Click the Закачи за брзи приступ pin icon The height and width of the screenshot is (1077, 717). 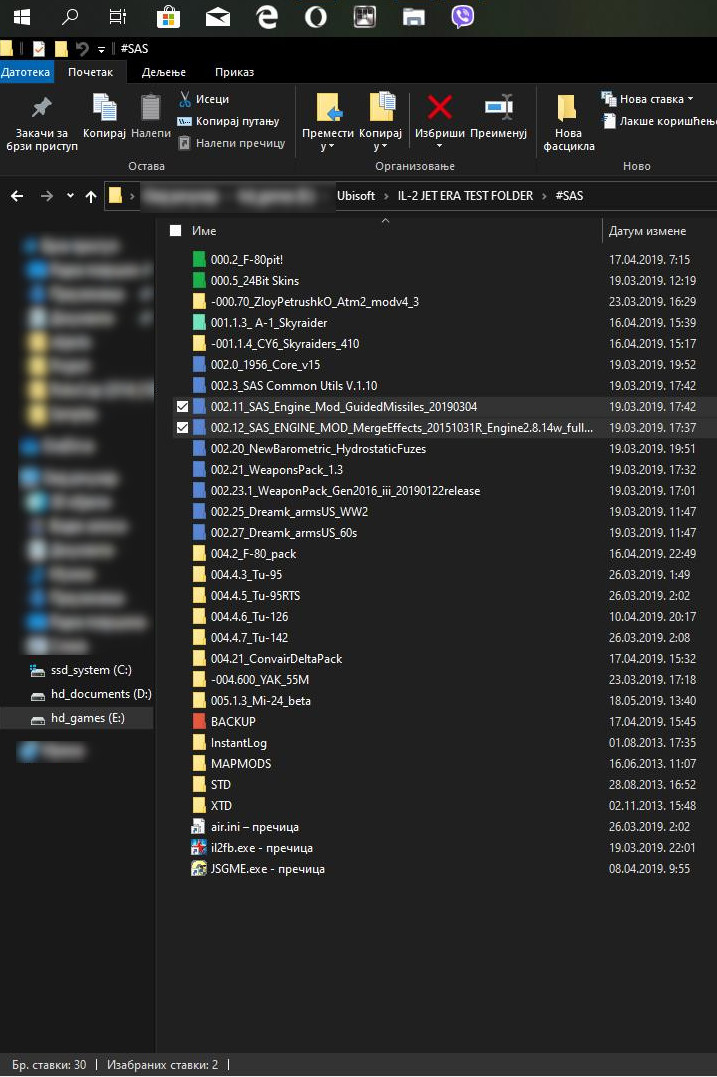[41, 108]
